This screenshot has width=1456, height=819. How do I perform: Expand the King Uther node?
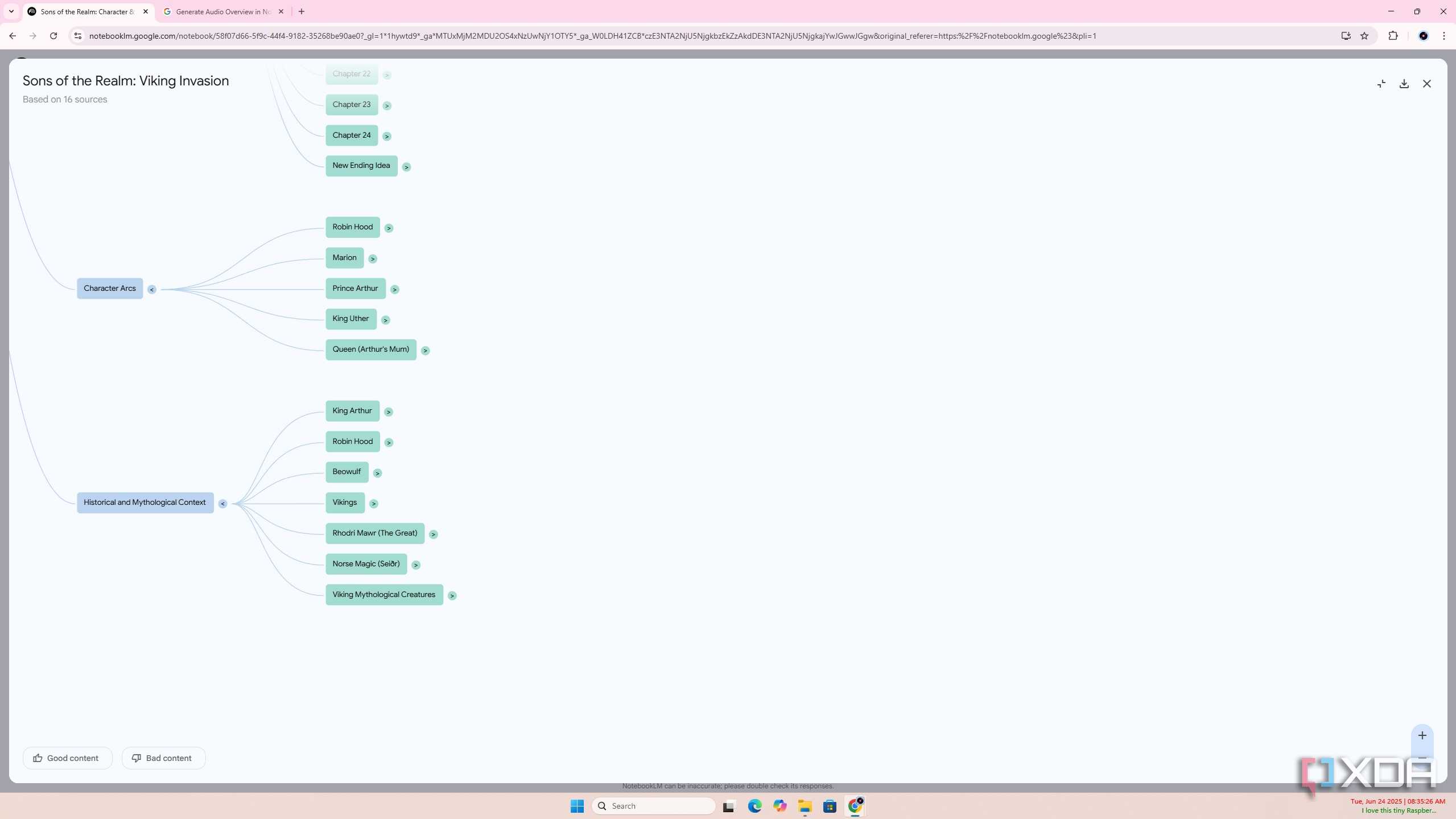point(385,320)
